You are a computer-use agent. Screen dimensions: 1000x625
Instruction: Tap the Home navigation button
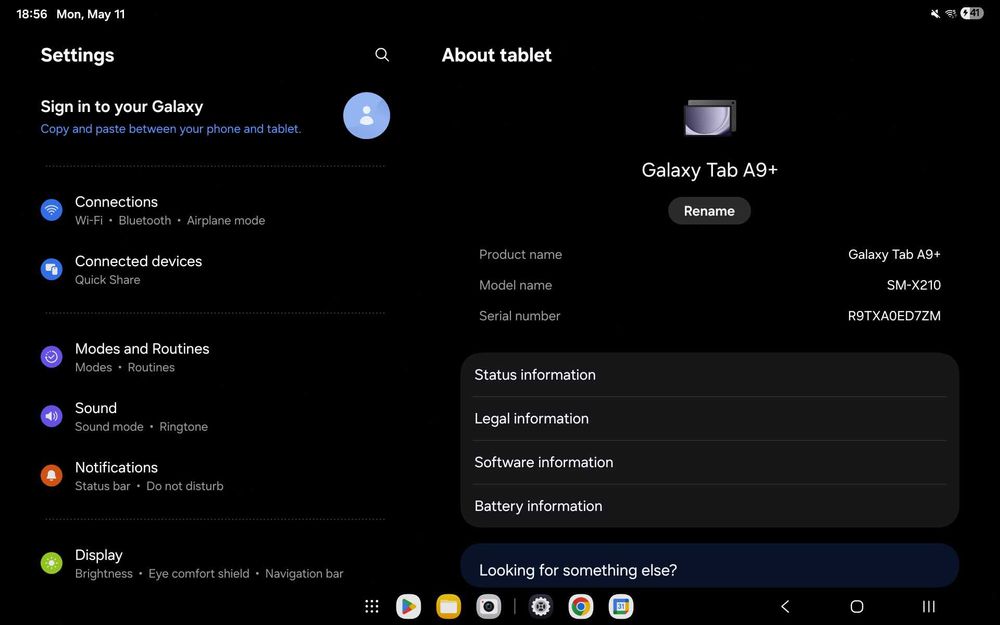pos(857,607)
